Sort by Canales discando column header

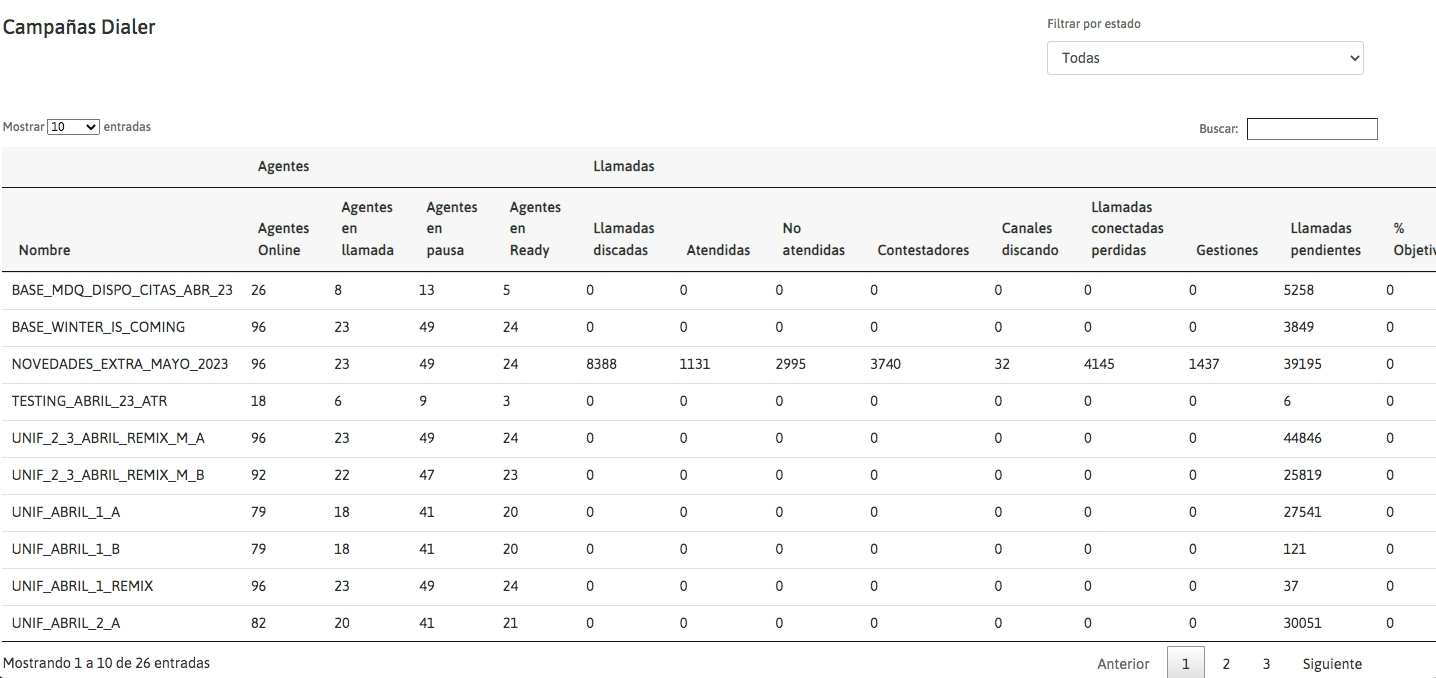[1029, 239]
